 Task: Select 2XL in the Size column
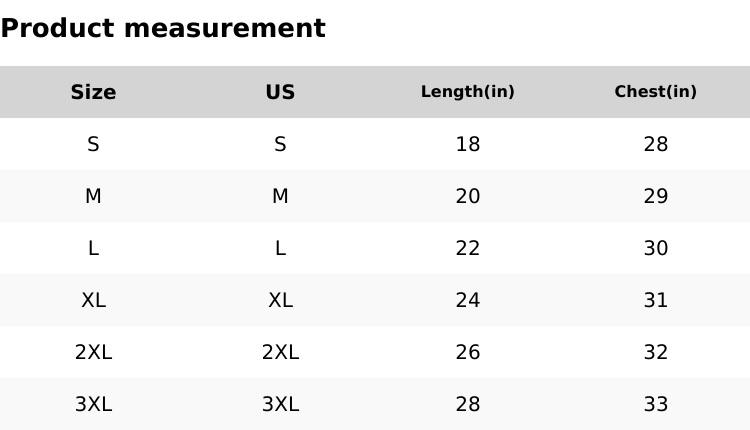(93, 352)
